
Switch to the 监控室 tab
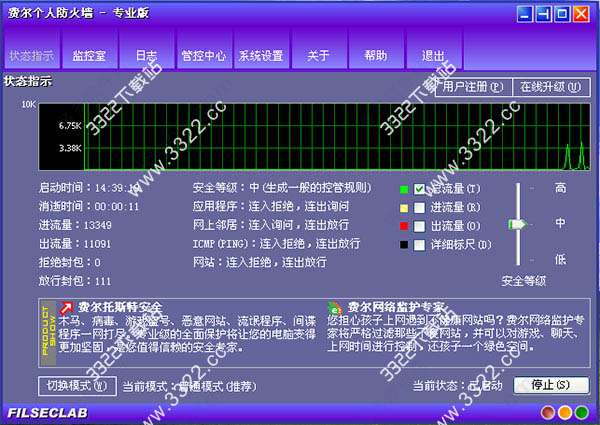coord(89,49)
